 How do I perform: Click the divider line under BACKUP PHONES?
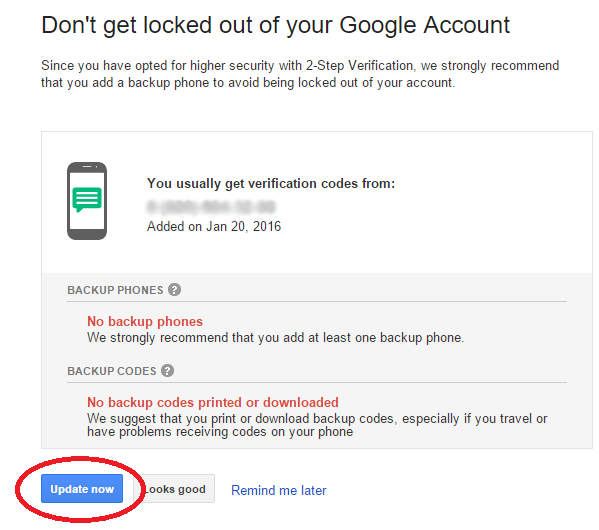(x=317, y=301)
